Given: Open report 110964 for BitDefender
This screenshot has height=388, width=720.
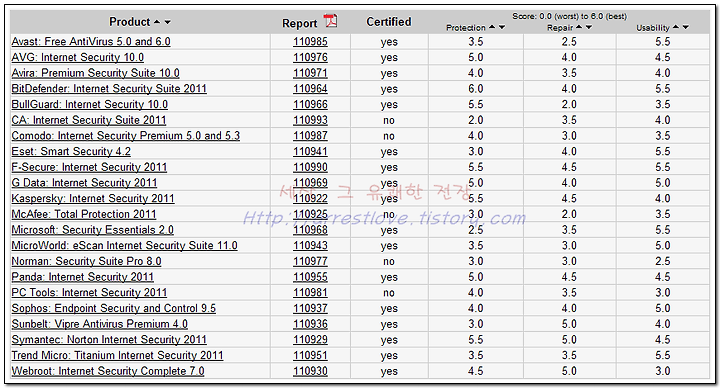Looking at the screenshot, I should 310,89.
